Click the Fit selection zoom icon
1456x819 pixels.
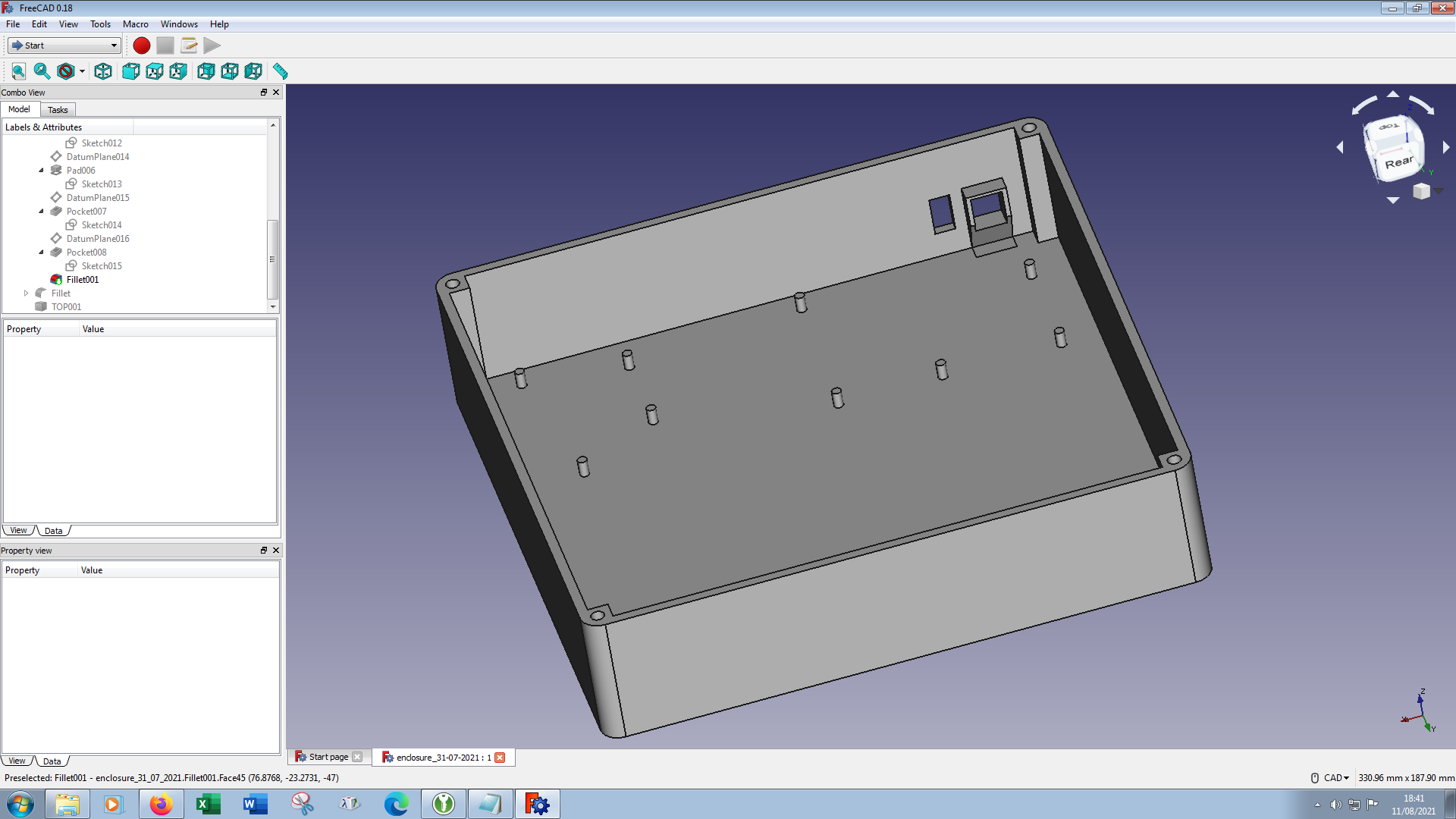click(42, 71)
